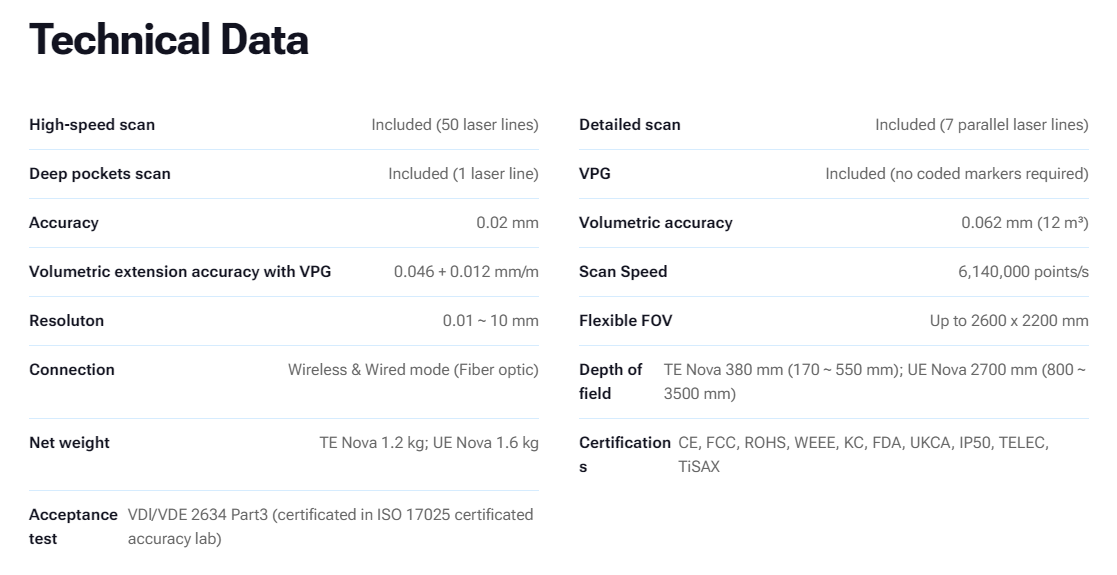Viewport: 1117px width, 575px height.
Task: Select the Deep pockets scan row label
Action: 100,174
